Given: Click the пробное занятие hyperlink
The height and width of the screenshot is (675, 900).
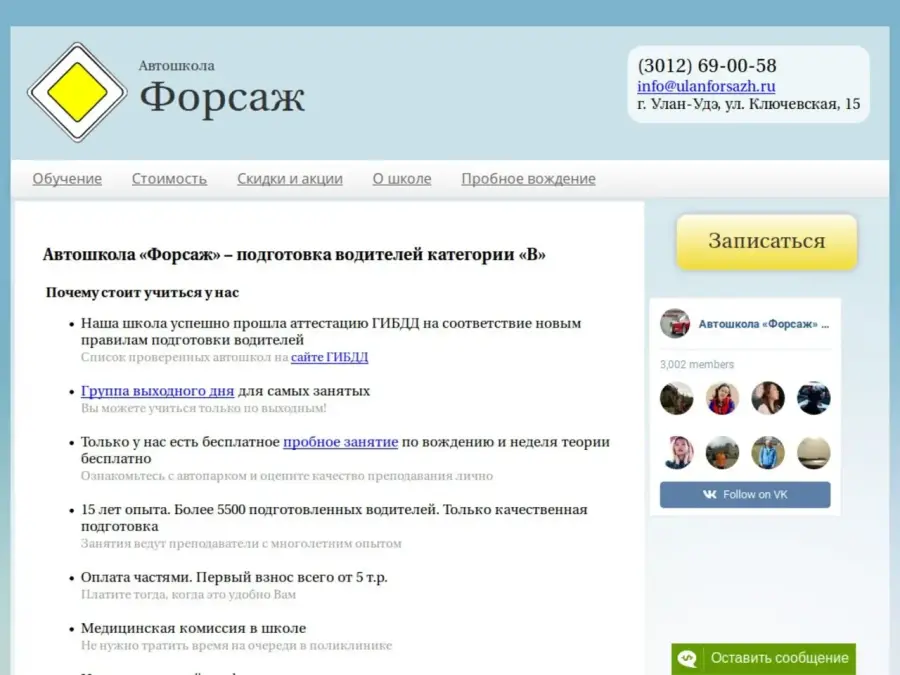Looking at the screenshot, I should (340, 442).
